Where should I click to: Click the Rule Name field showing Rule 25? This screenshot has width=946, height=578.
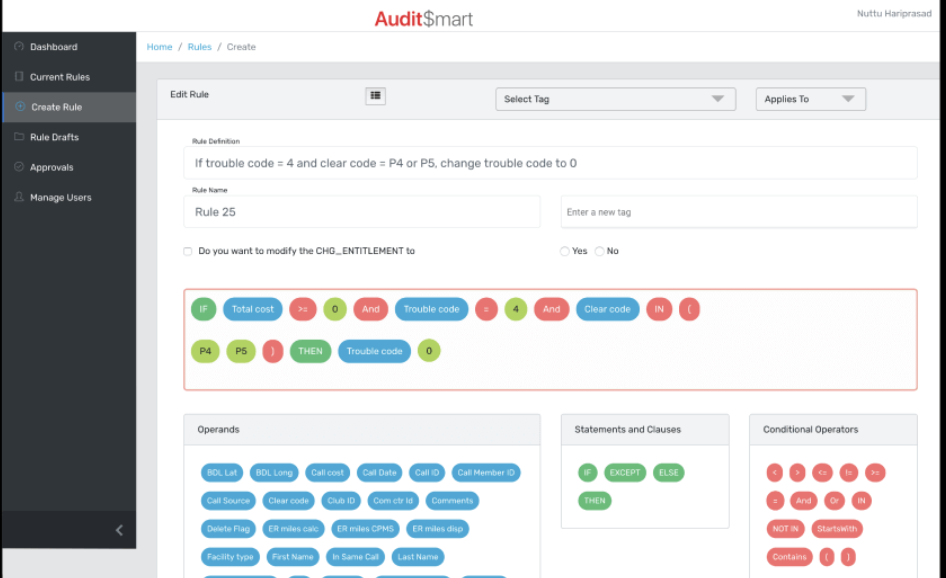[x=362, y=212]
